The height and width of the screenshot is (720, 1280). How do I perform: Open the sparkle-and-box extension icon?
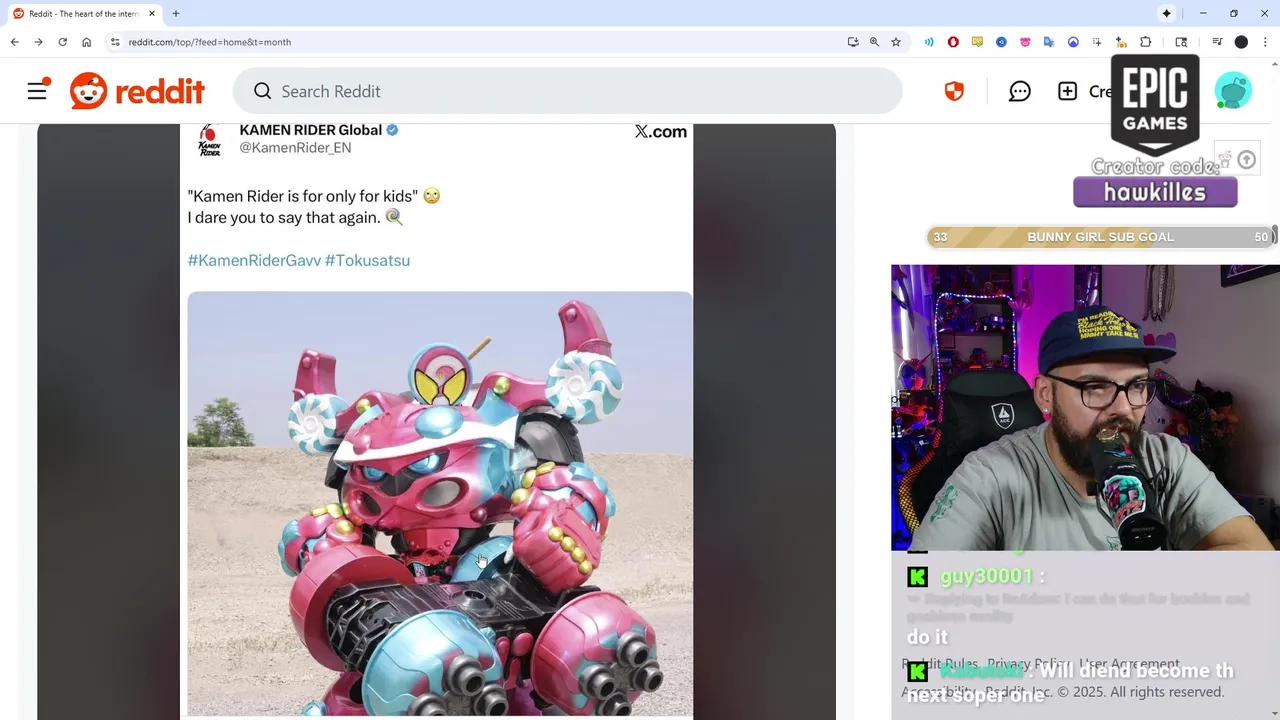pyautogui.click(x=1121, y=42)
